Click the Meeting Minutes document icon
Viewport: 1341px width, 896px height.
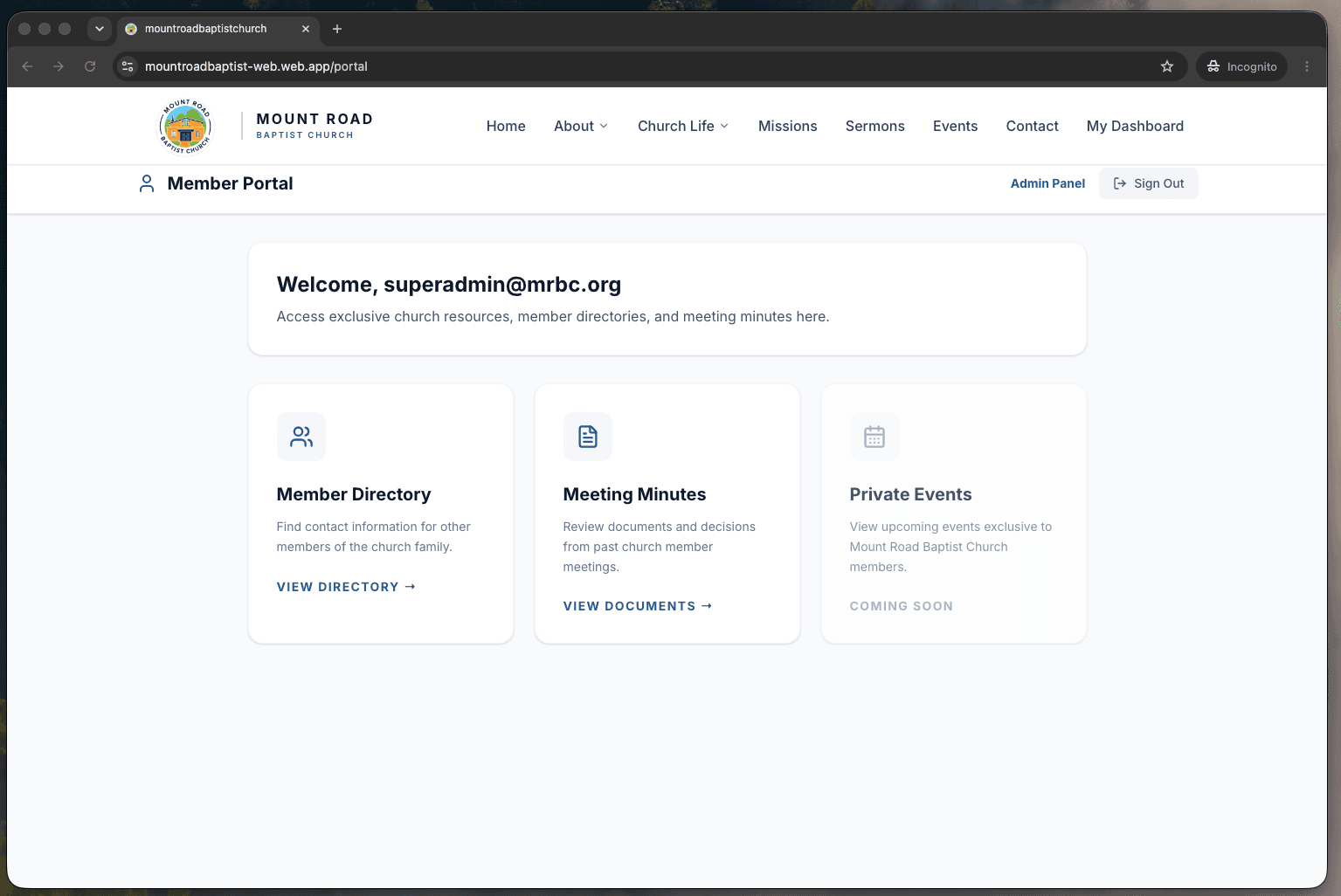coord(588,437)
